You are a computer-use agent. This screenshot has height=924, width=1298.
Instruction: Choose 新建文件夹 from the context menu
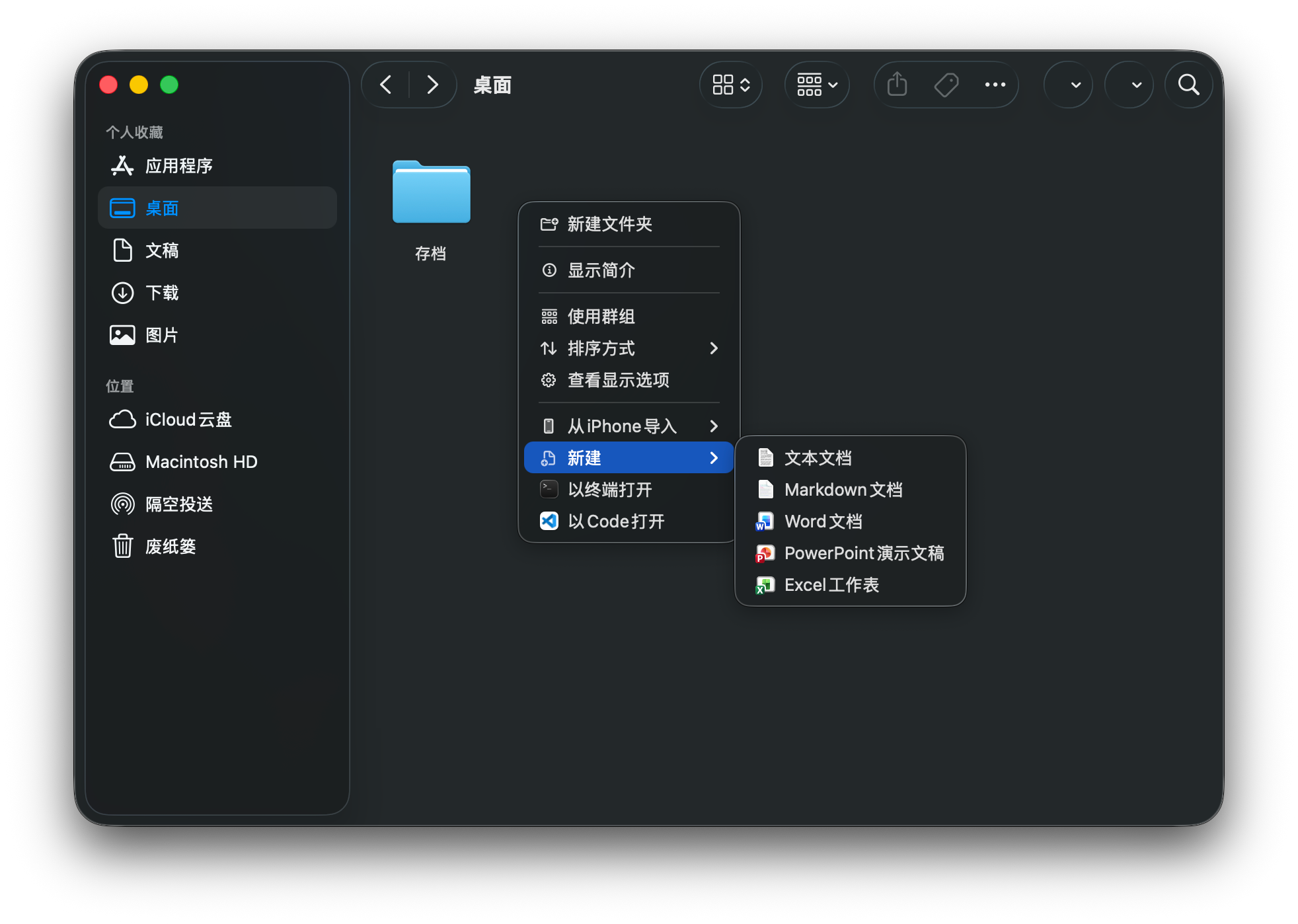click(629, 224)
